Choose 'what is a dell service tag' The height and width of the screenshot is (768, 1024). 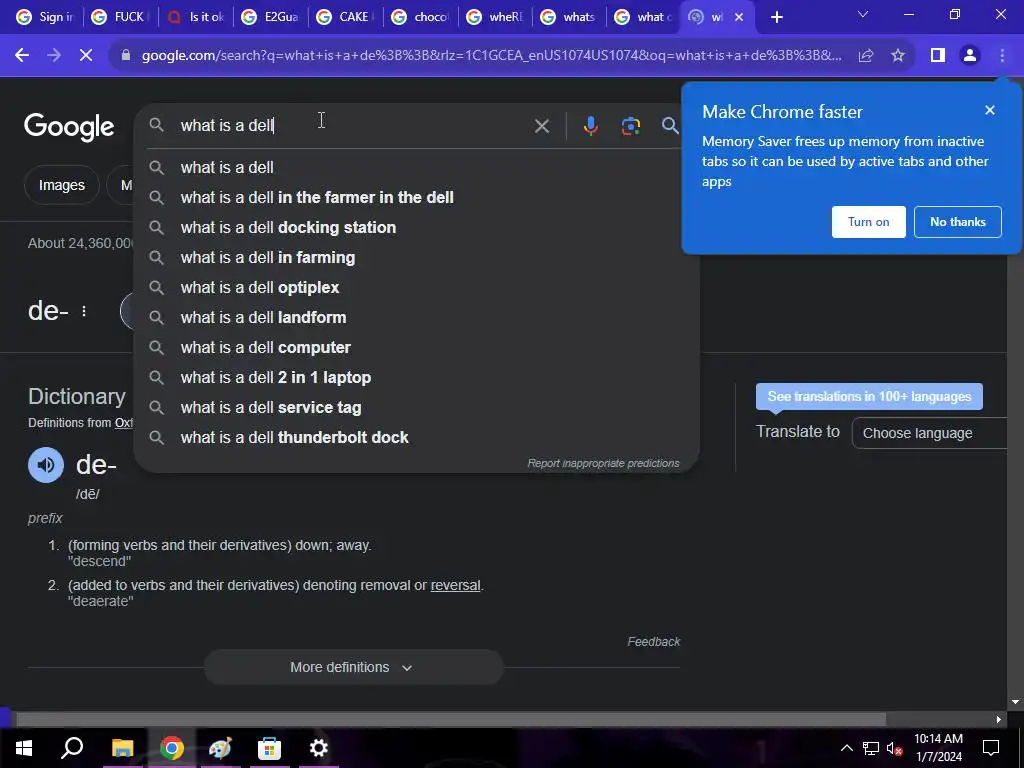pyautogui.click(x=416, y=408)
